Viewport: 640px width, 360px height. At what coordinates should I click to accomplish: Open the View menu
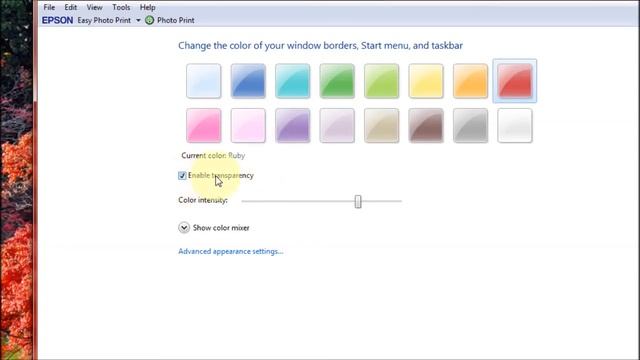point(94,7)
